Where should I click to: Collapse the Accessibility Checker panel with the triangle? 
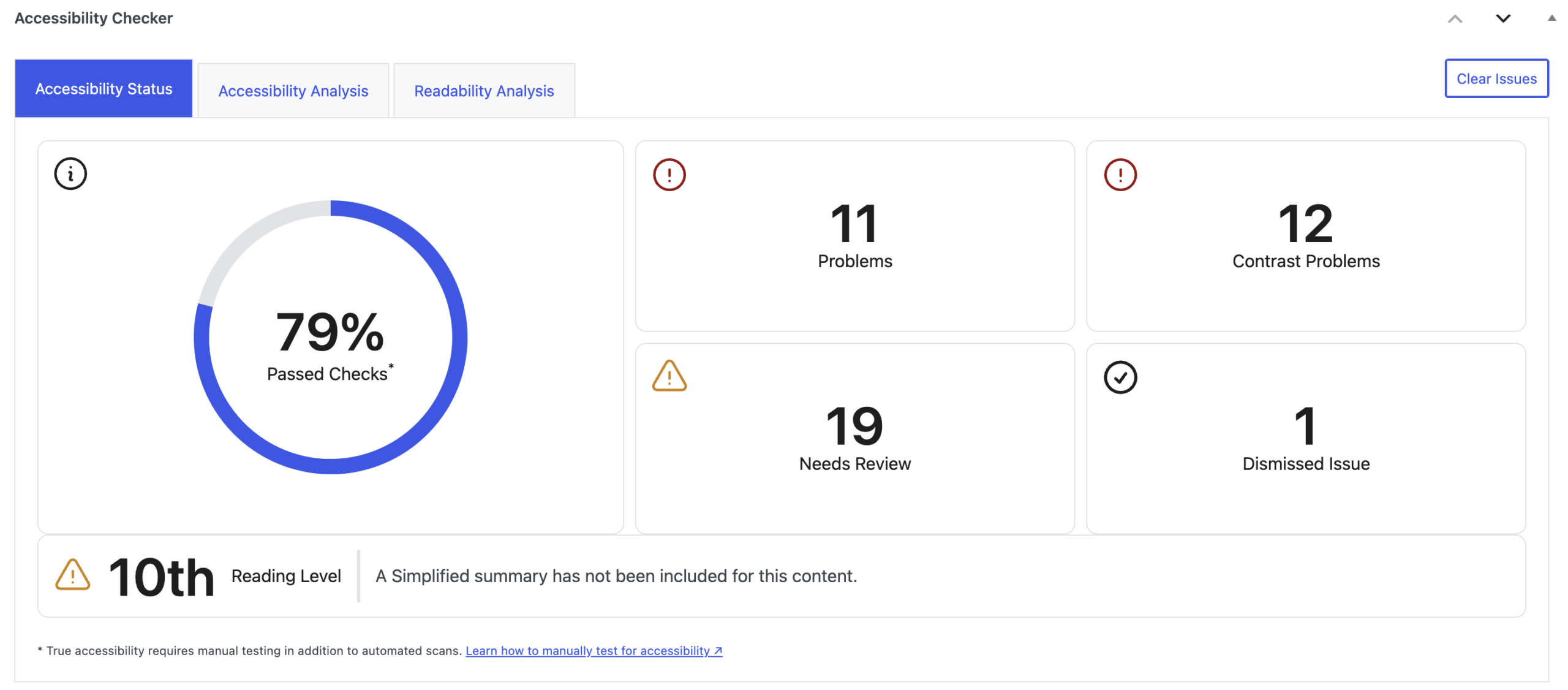pyautogui.click(x=1551, y=18)
